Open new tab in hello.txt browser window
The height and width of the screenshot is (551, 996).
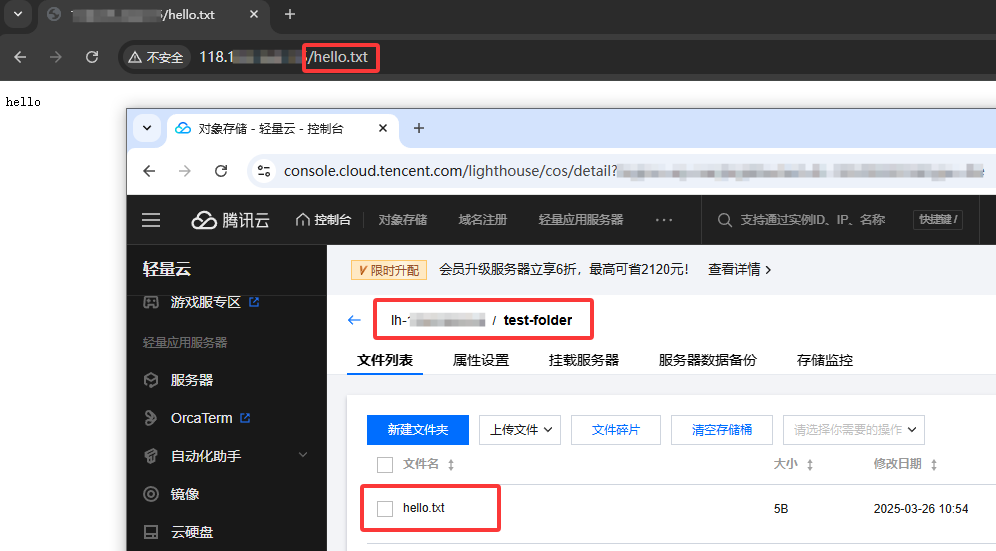click(290, 14)
